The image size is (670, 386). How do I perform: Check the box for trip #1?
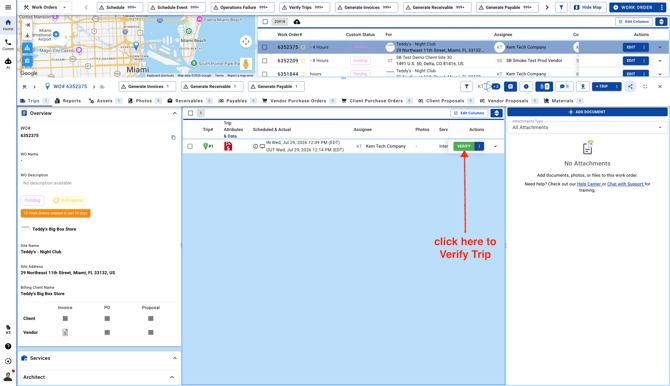[x=190, y=146]
